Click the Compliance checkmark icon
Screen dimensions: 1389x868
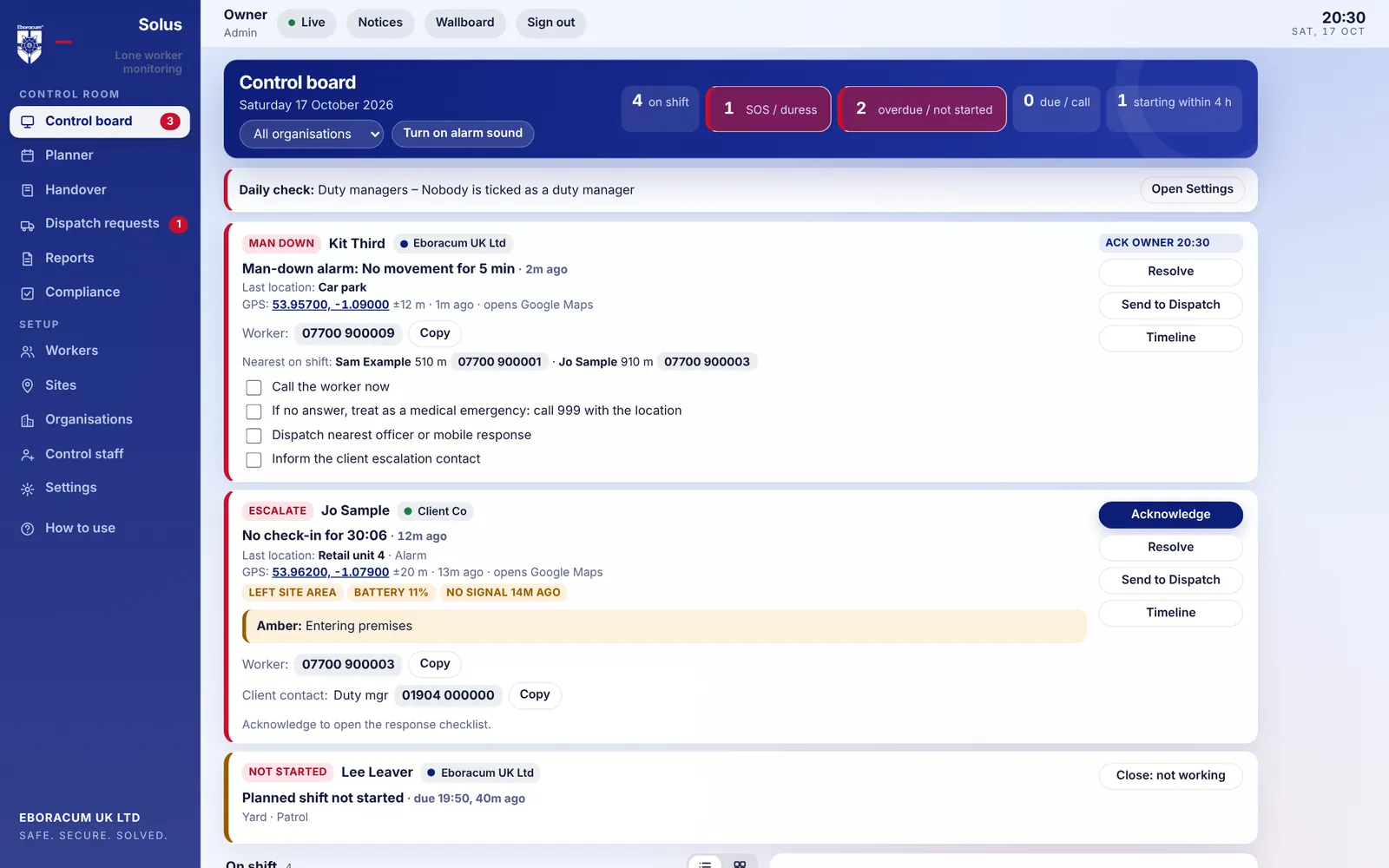coord(28,293)
